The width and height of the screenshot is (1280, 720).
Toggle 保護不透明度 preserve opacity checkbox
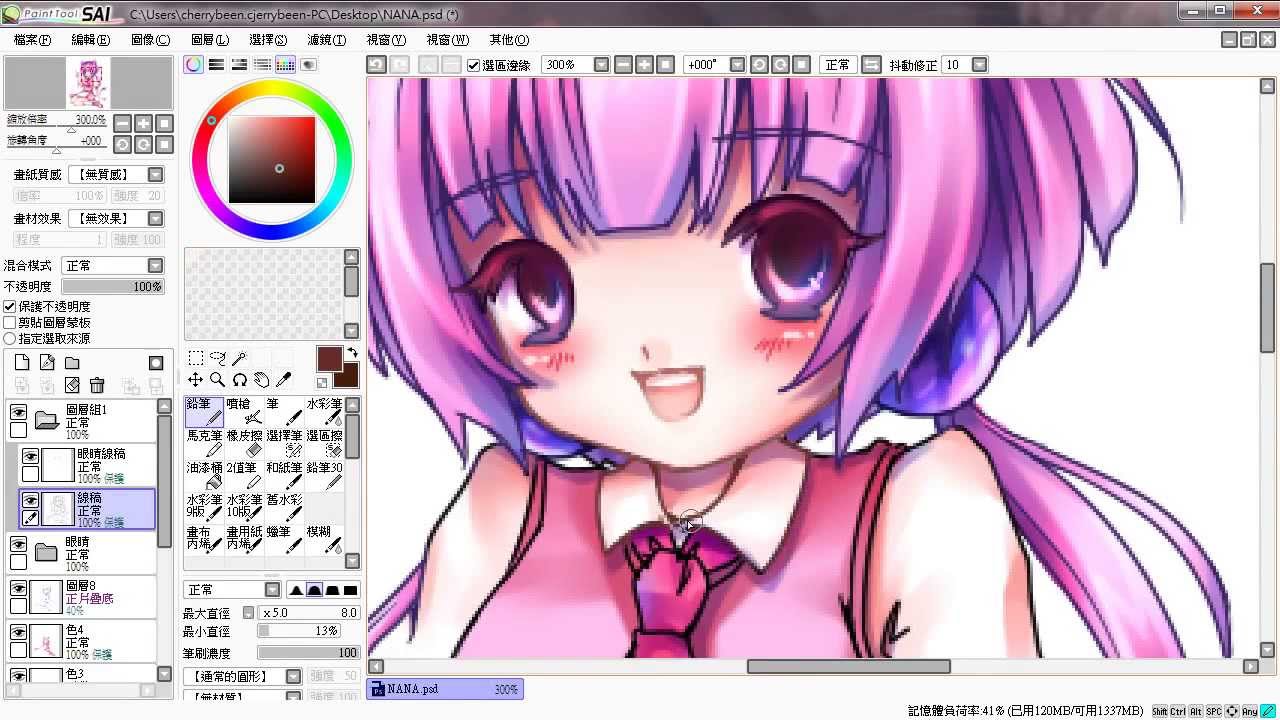coord(10,307)
